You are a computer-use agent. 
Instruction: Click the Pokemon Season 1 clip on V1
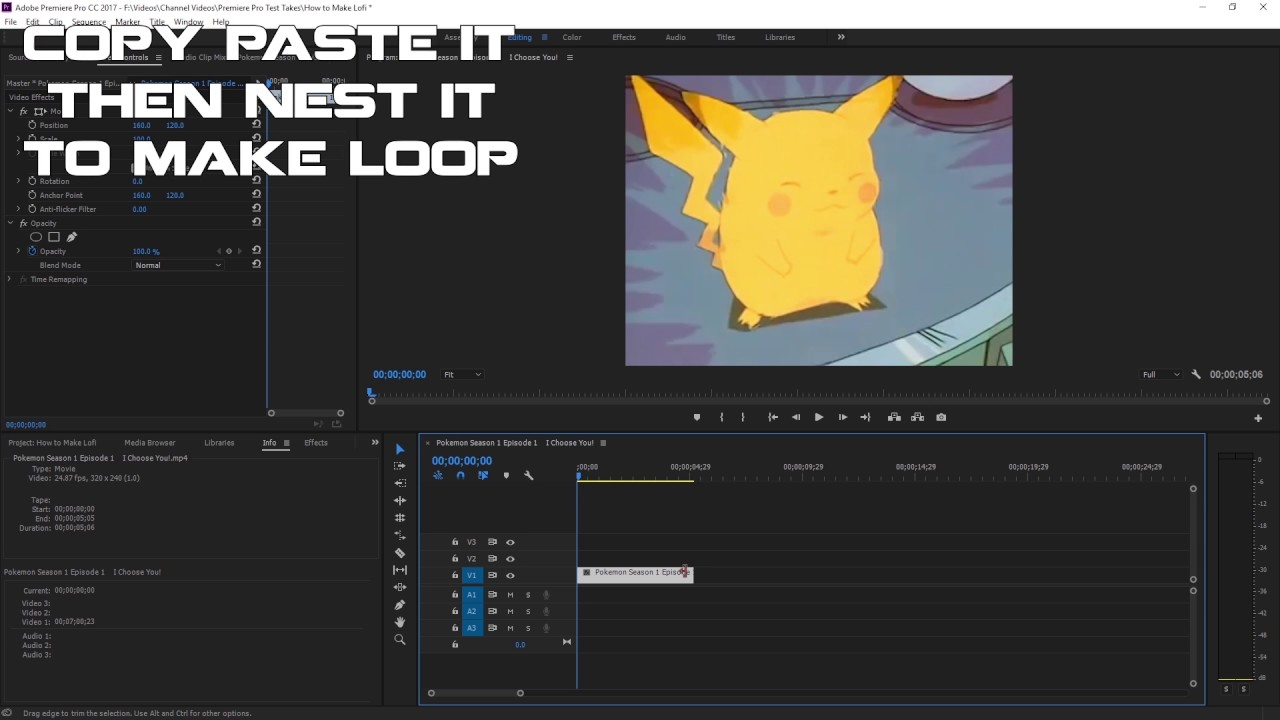(x=635, y=573)
